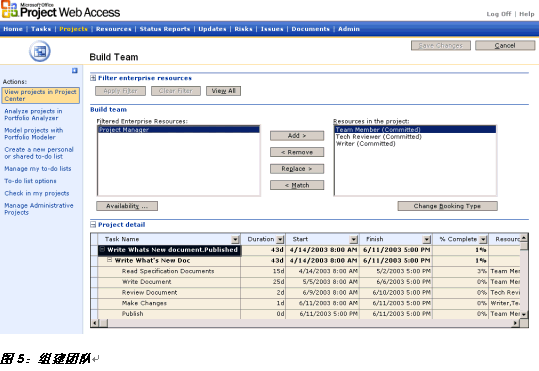The width and height of the screenshot is (539, 371).
Task: Open View projects in Project Center
Action: (x=40, y=95)
